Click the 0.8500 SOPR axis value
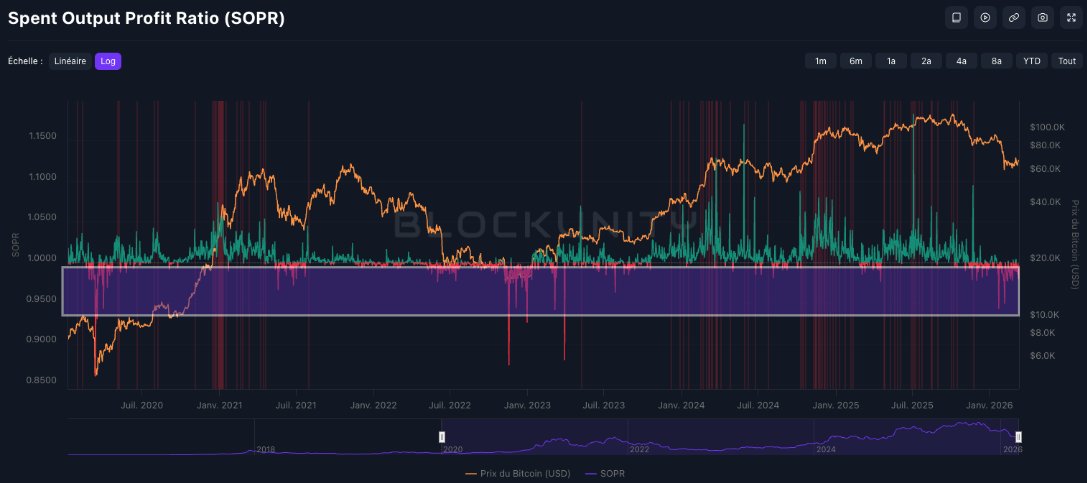This screenshot has width=1087, height=483. pos(44,380)
